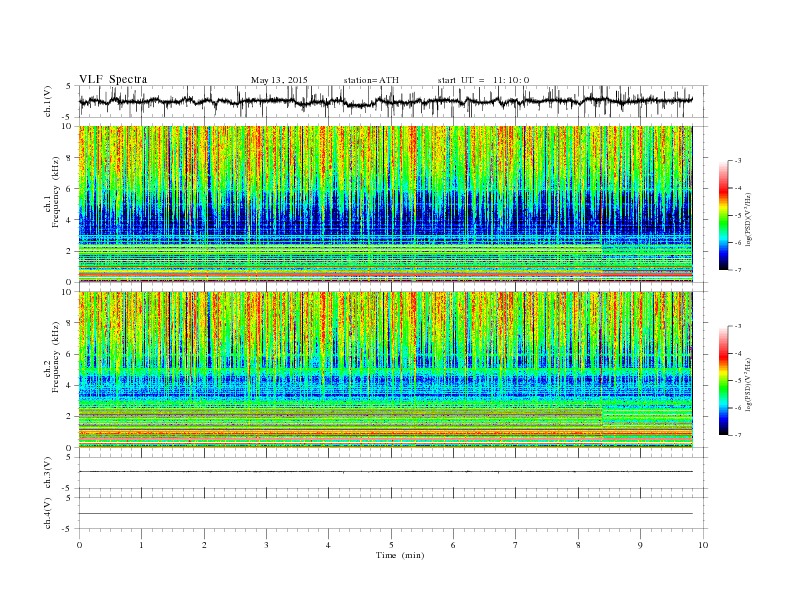Viewport: 792px width, 612px height.
Task: Click the lower log(PSD) color bar
Action: click(x=723, y=381)
